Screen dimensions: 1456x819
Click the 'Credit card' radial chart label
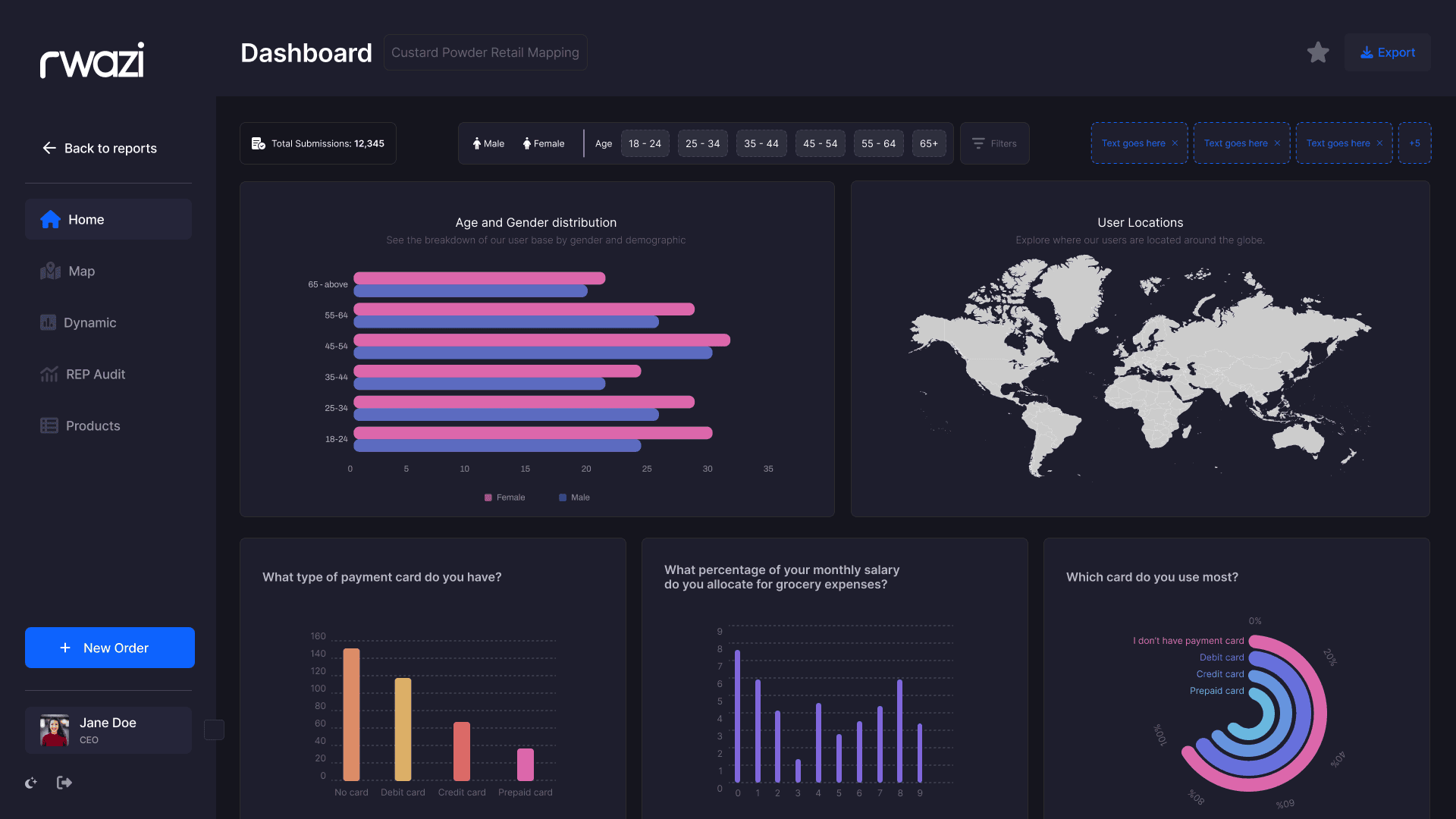click(x=1220, y=674)
